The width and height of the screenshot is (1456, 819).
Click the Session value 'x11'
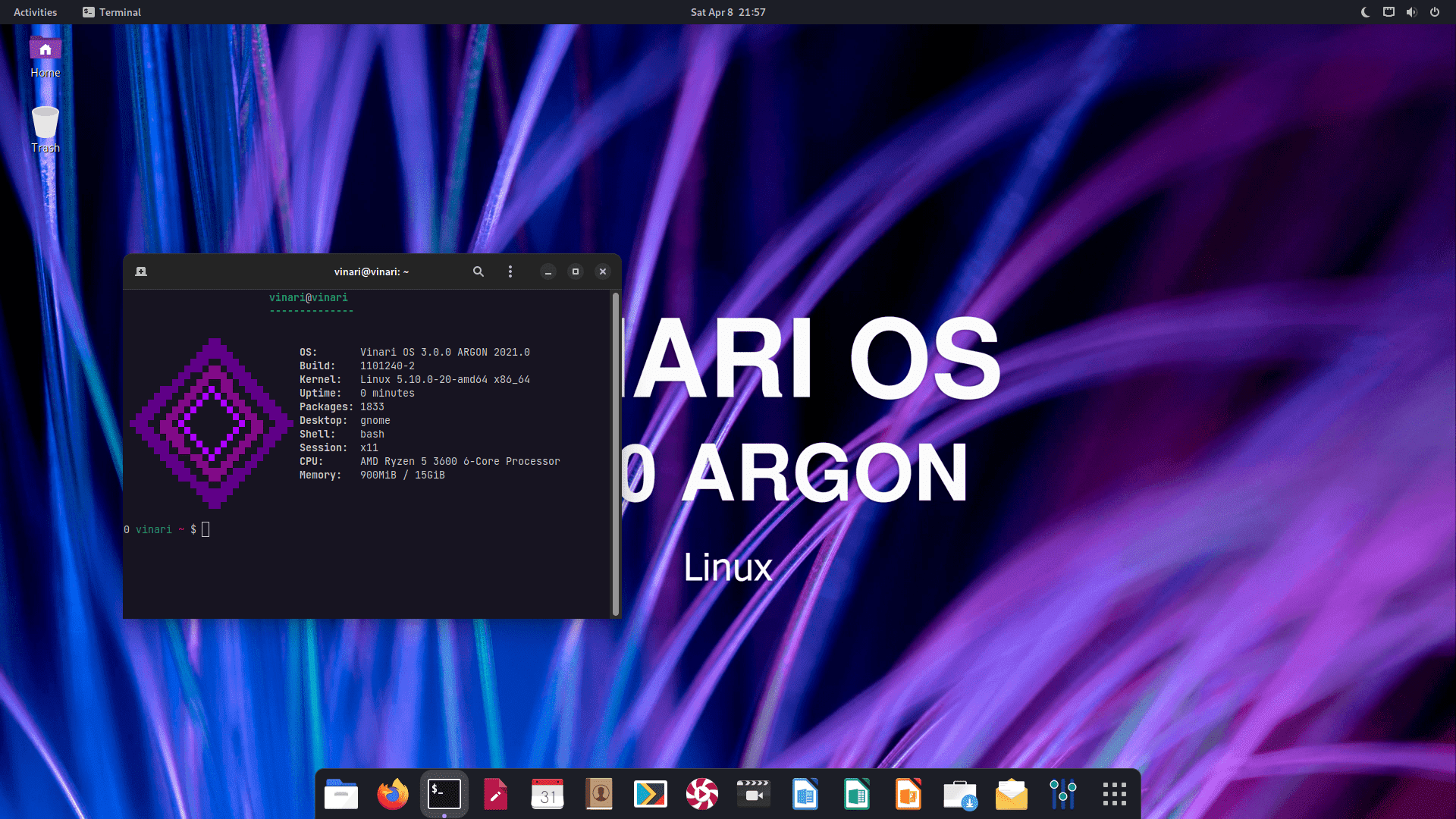click(369, 447)
